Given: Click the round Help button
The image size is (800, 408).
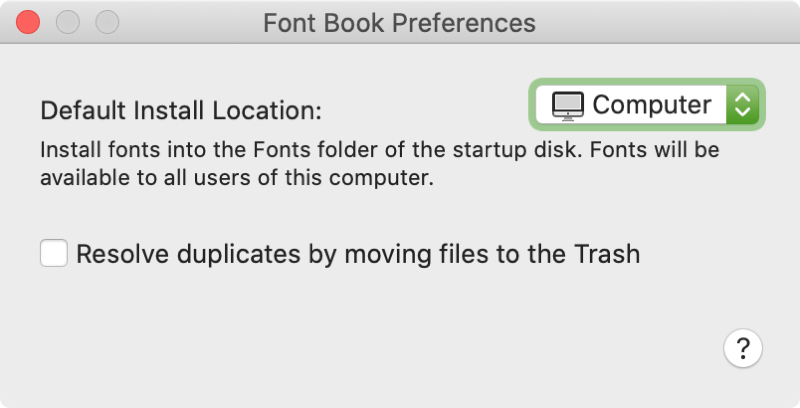Looking at the screenshot, I should click(x=743, y=348).
